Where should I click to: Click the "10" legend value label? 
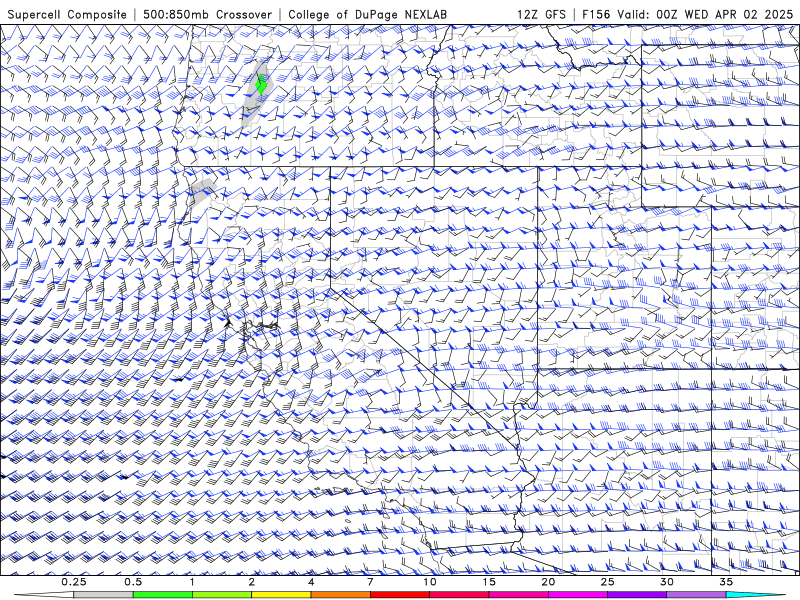pos(430,582)
